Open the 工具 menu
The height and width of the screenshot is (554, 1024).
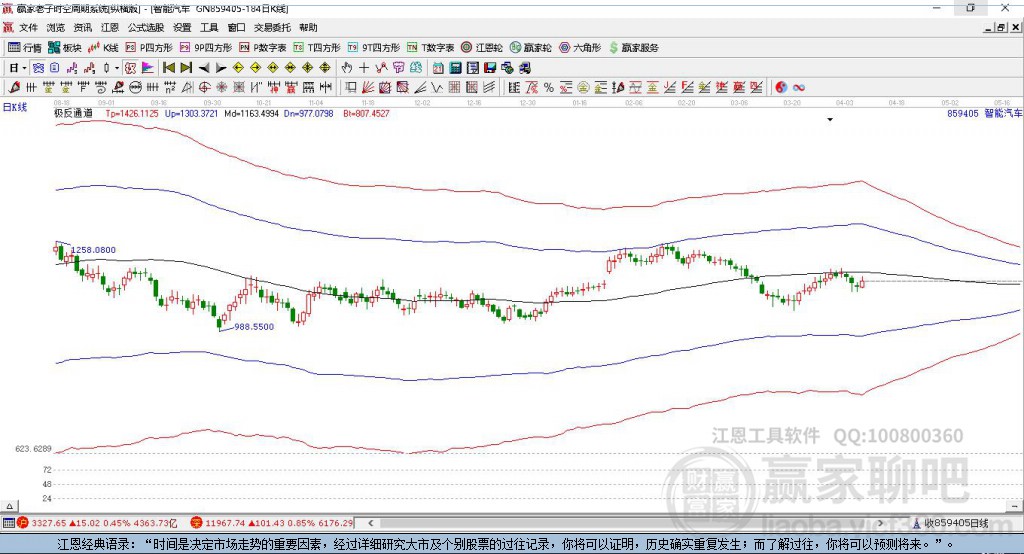[209, 27]
